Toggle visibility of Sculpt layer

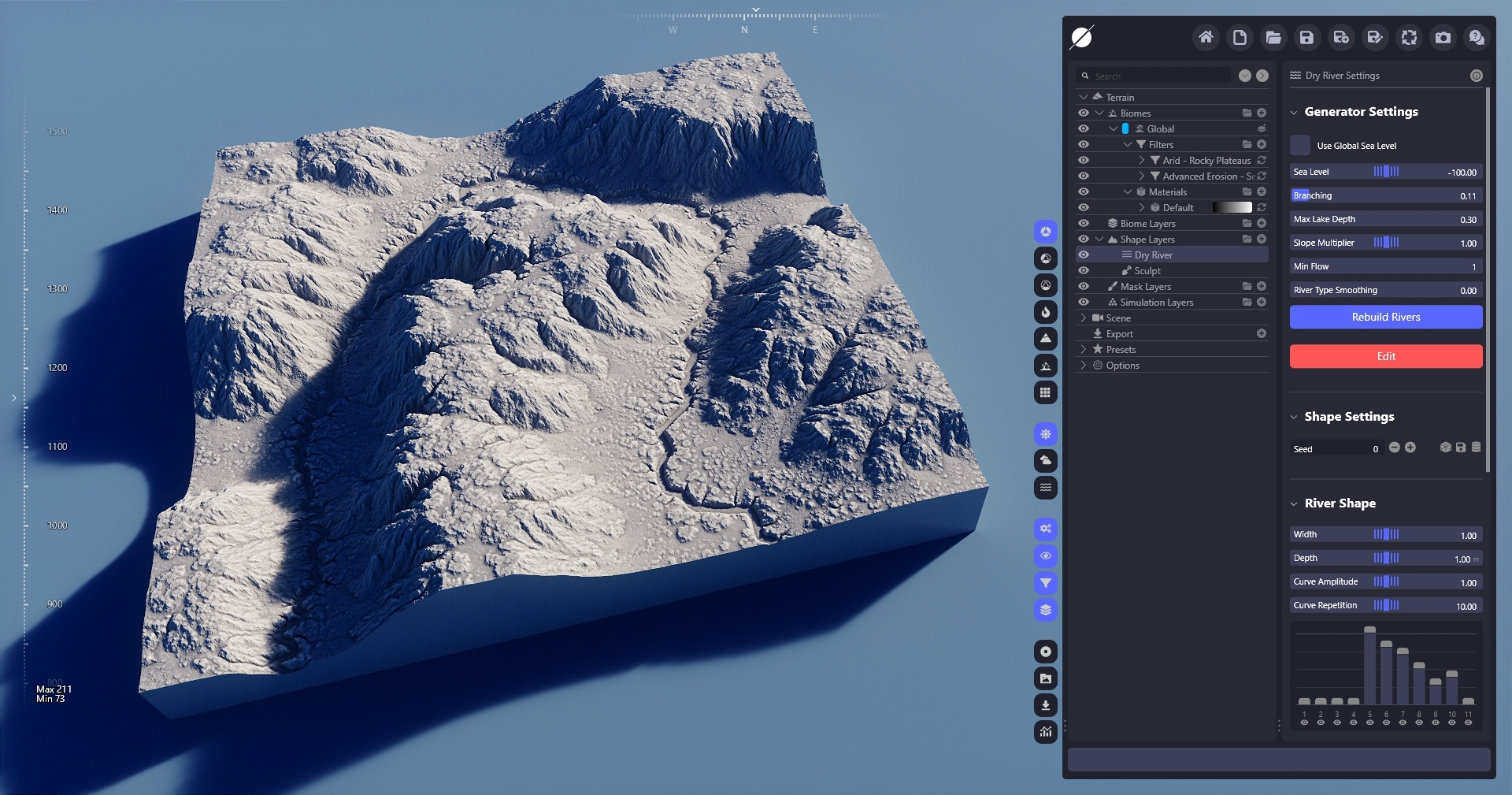click(x=1084, y=271)
